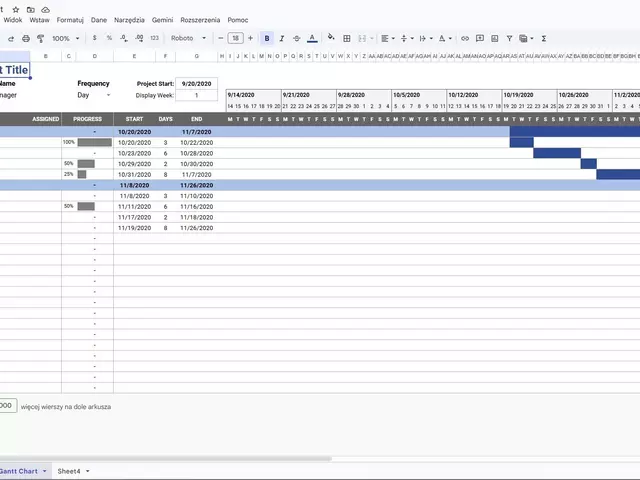Click the font size field showing 18

pyautogui.click(x=236, y=38)
